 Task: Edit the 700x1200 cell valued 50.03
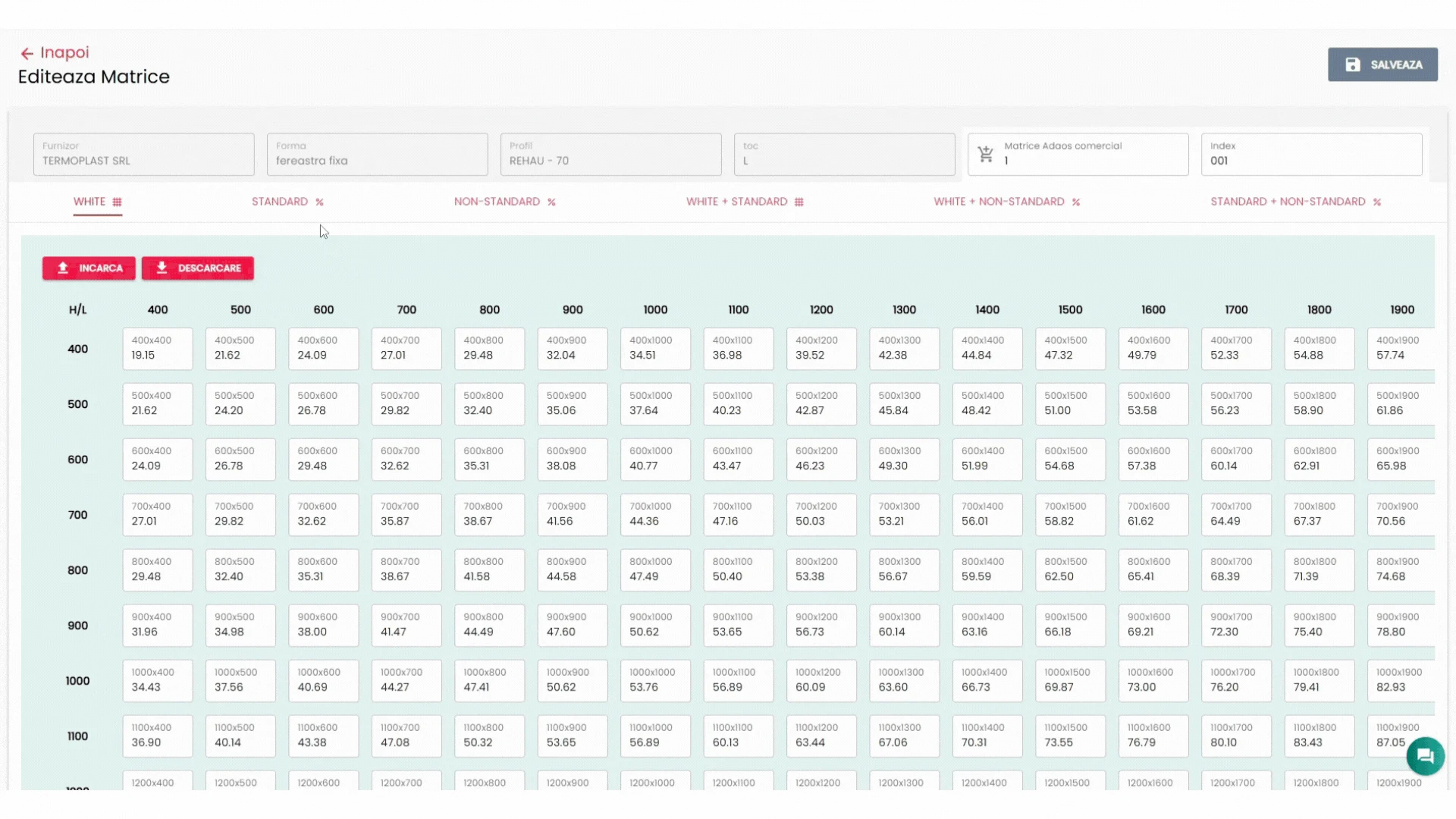pyautogui.click(x=821, y=515)
